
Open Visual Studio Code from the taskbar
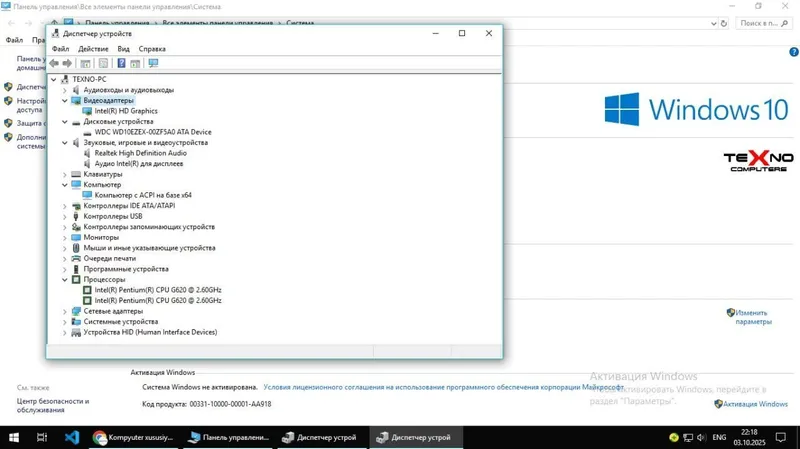(72, 437)
